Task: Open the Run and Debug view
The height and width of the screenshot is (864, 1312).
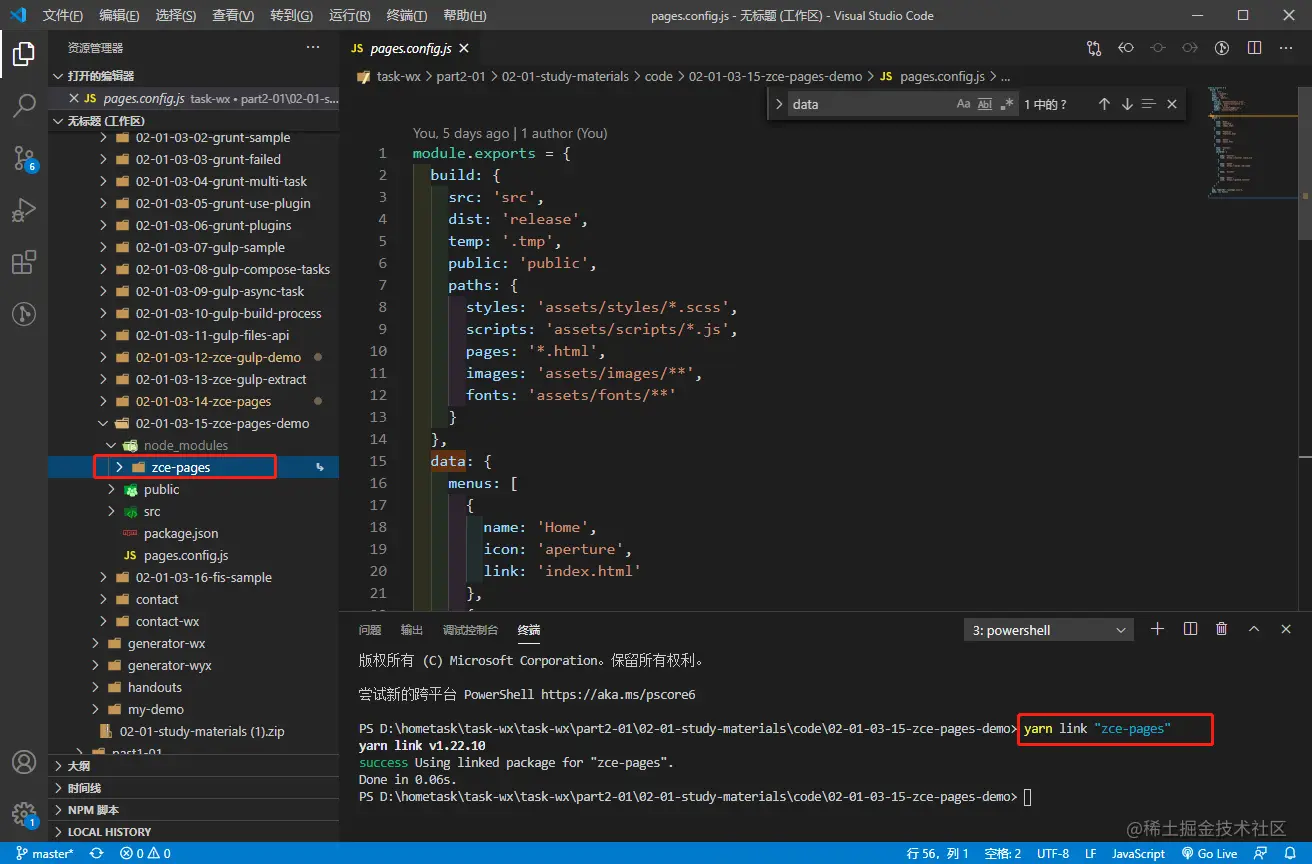Action: 24,210
